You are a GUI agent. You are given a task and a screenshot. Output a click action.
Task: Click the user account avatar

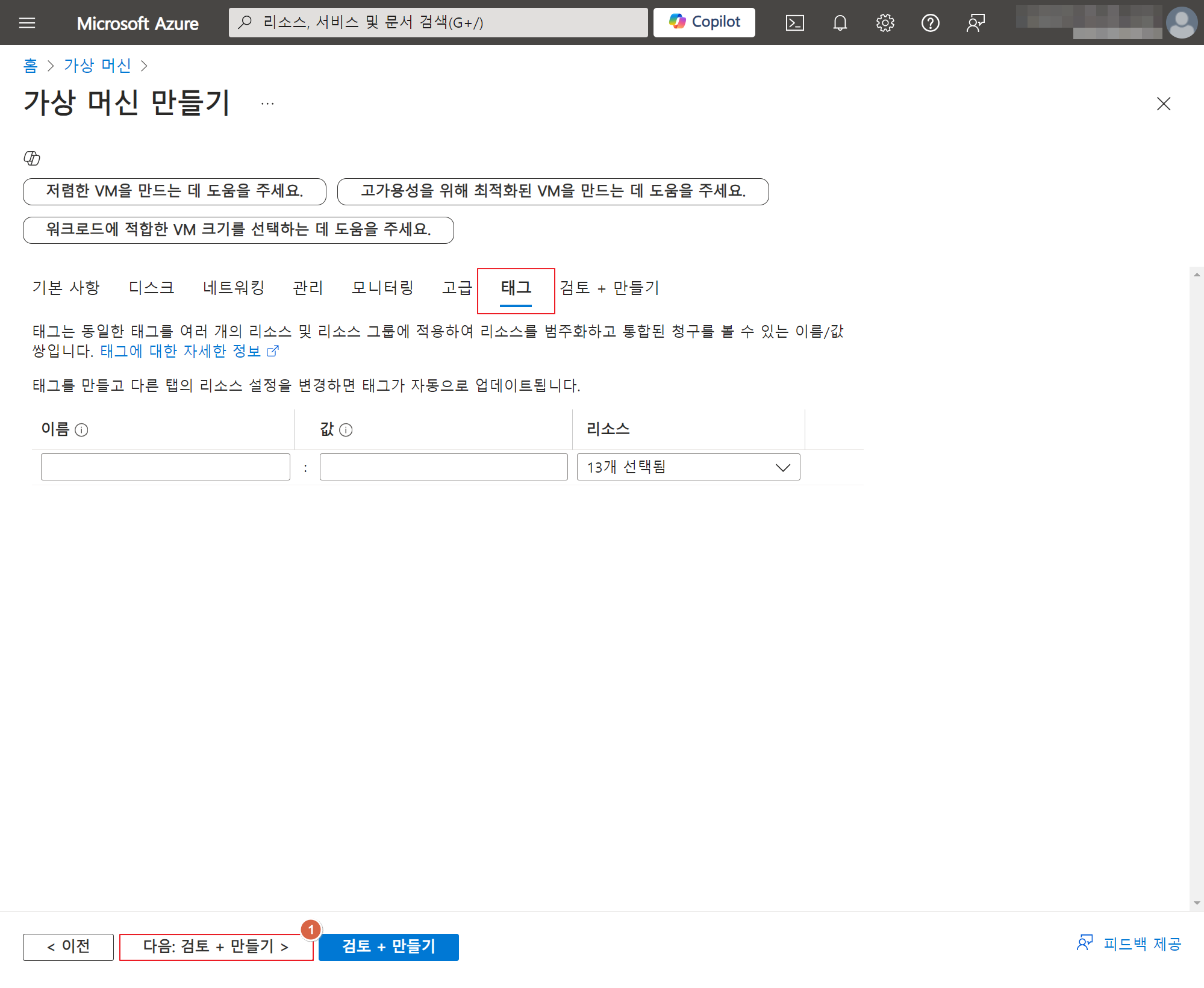coord(1181,23)
